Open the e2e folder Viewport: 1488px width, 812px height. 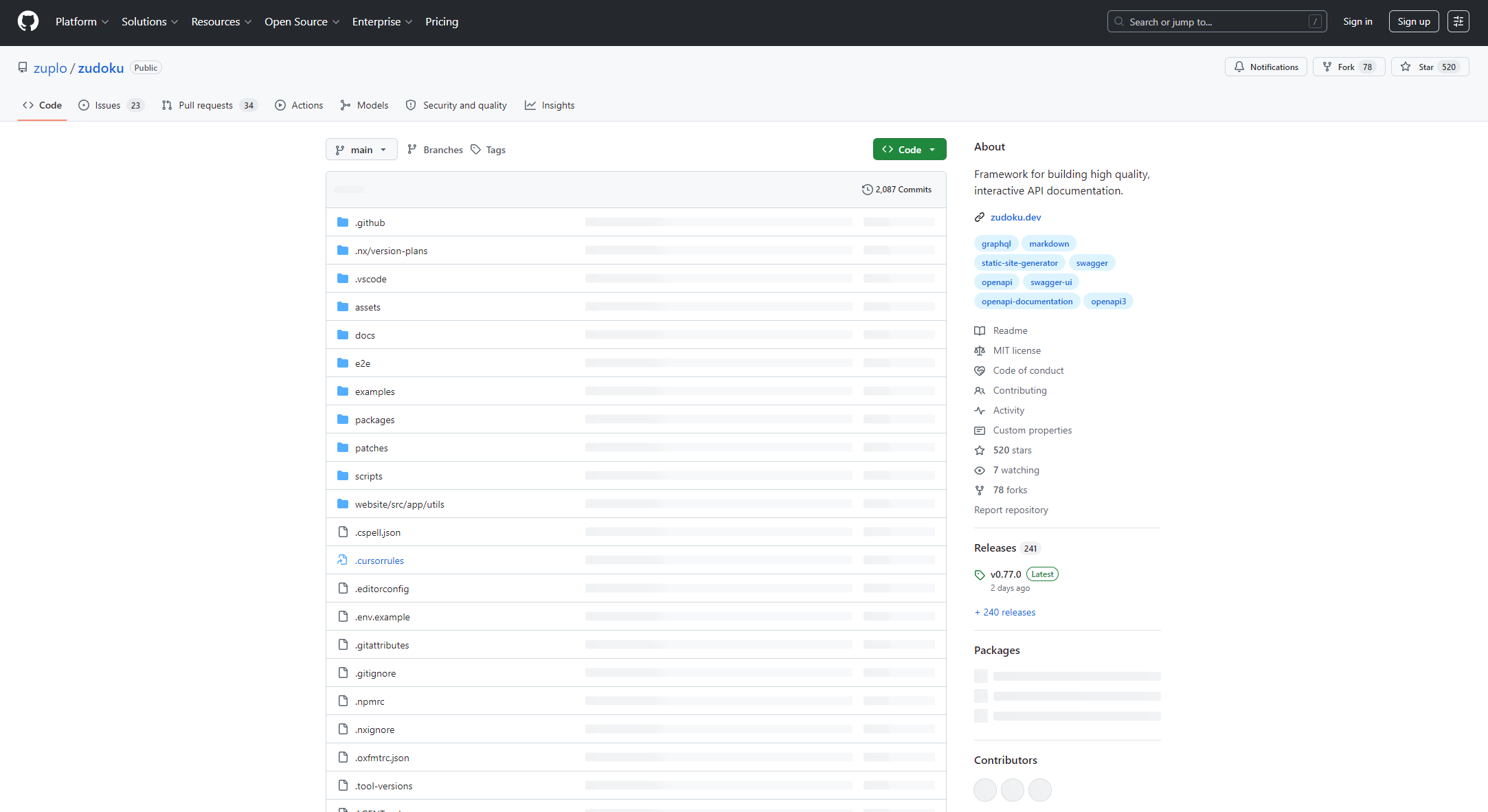[x=363, y=363]
